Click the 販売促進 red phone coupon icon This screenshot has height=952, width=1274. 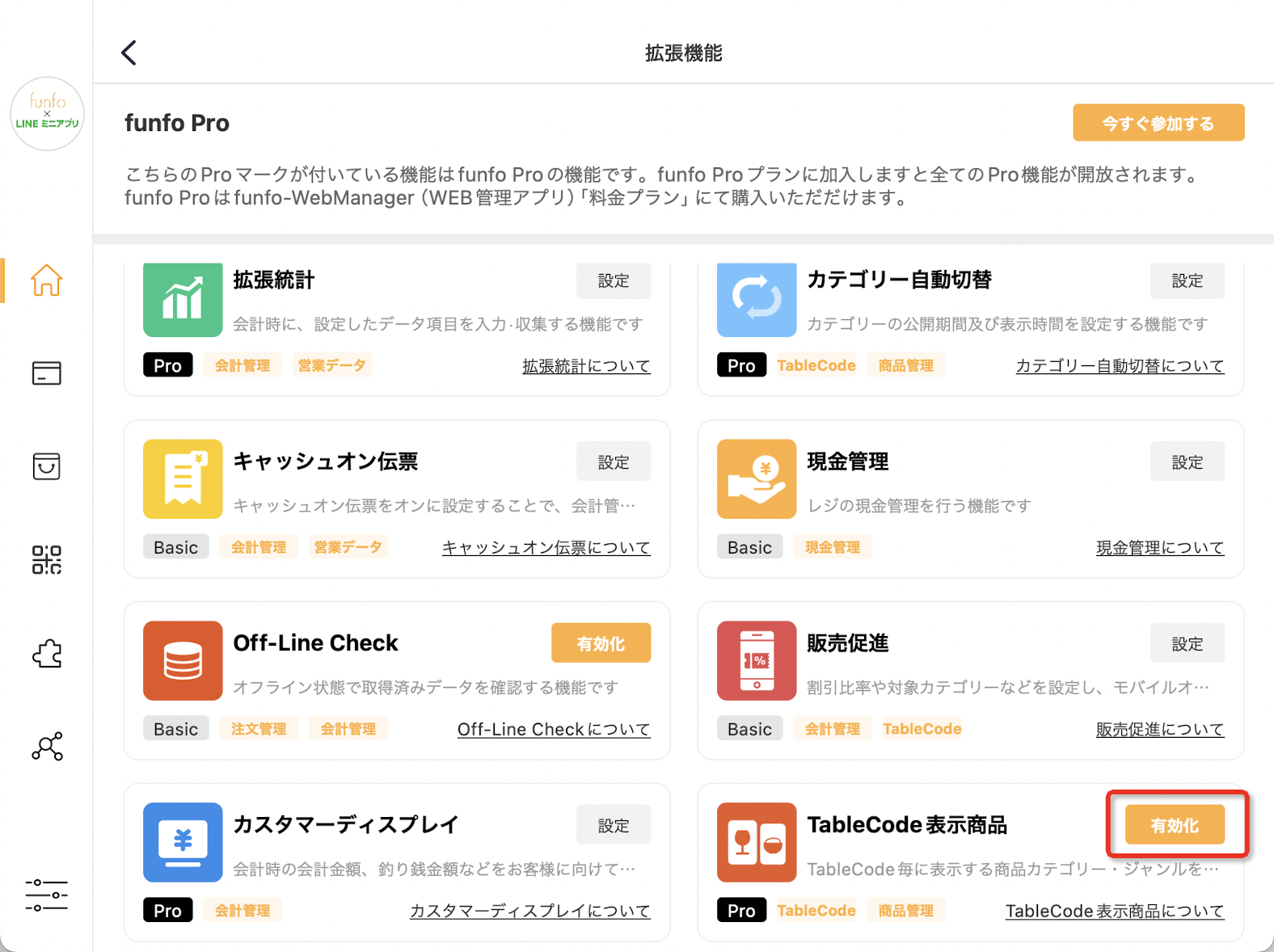757,660
